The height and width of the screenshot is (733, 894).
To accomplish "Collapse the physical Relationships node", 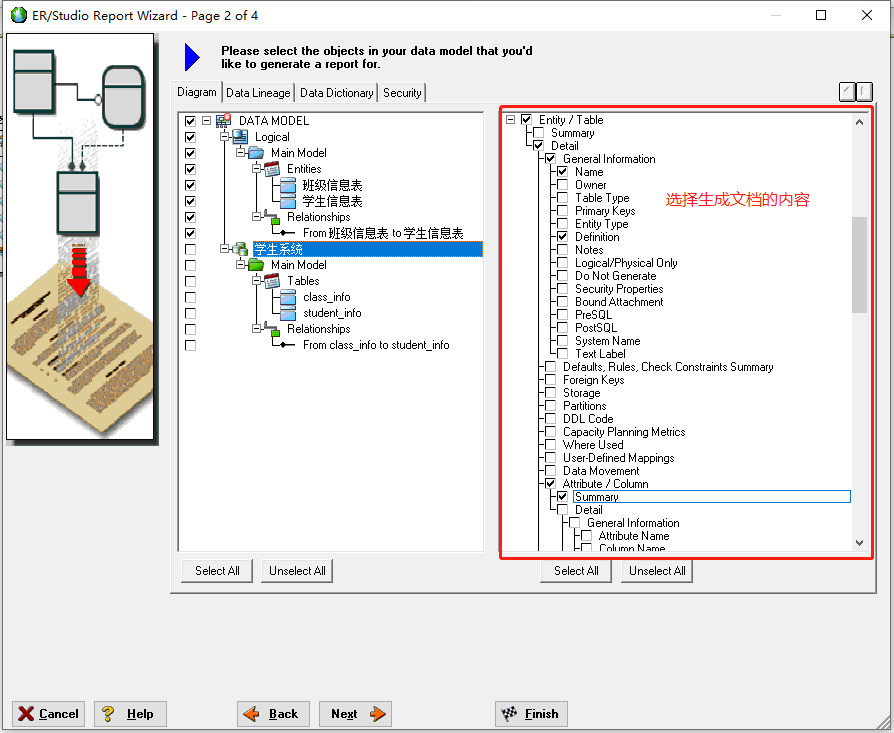I will click(x=257, y=329).
